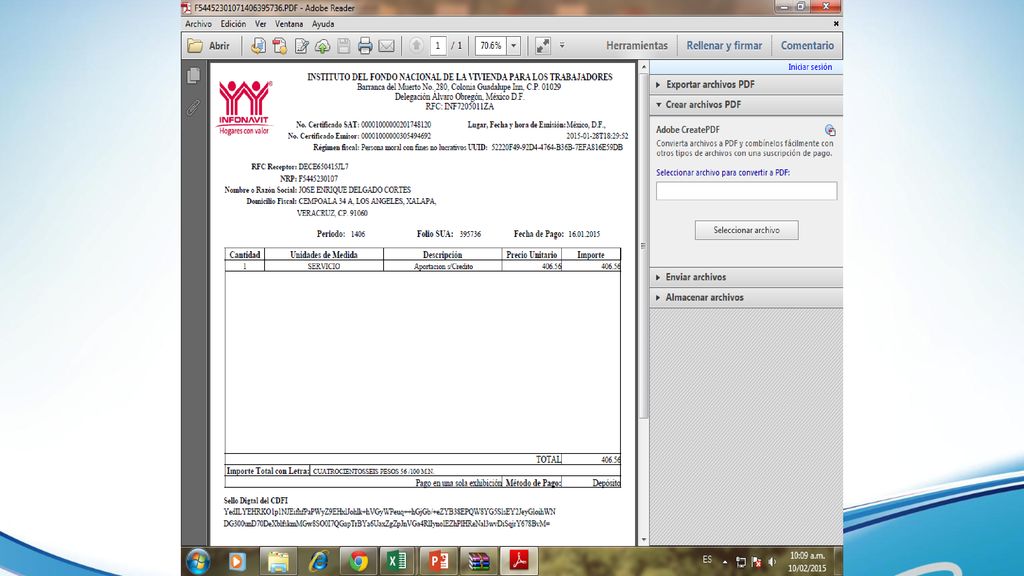This screenshot has height=576, width=1024.
Task: Click the network tray icon
Action: click(x=741, y=562)
